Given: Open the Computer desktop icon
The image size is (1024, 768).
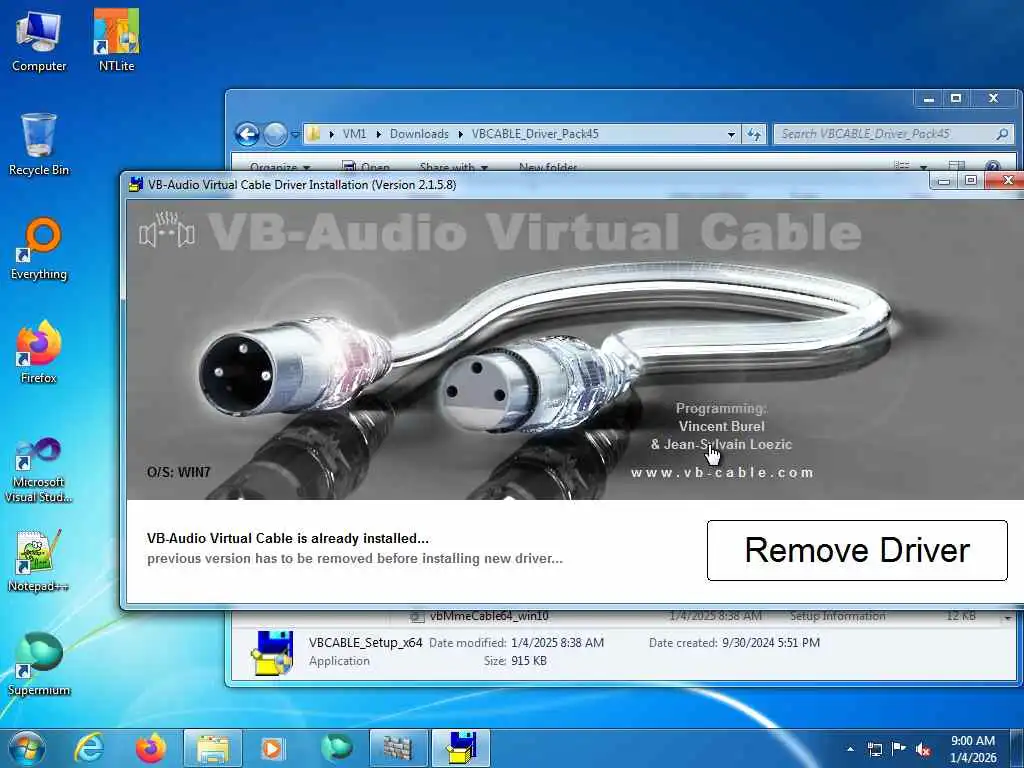Looking at the screenshot, I should (39, 41).
